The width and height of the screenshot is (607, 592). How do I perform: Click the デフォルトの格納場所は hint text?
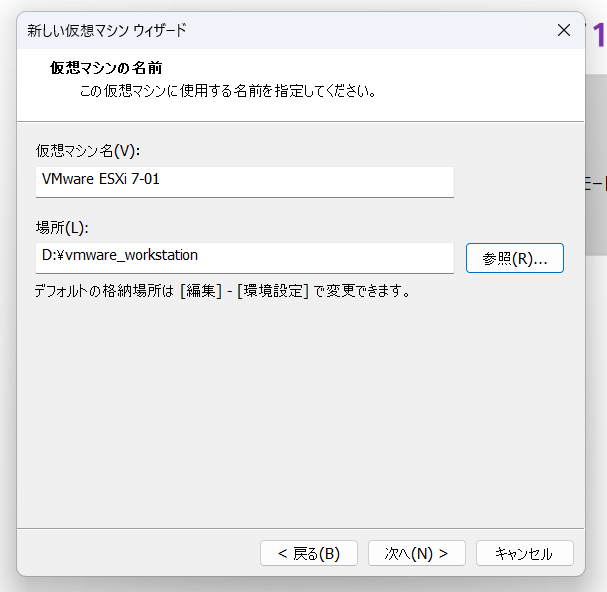pos(104,292)
